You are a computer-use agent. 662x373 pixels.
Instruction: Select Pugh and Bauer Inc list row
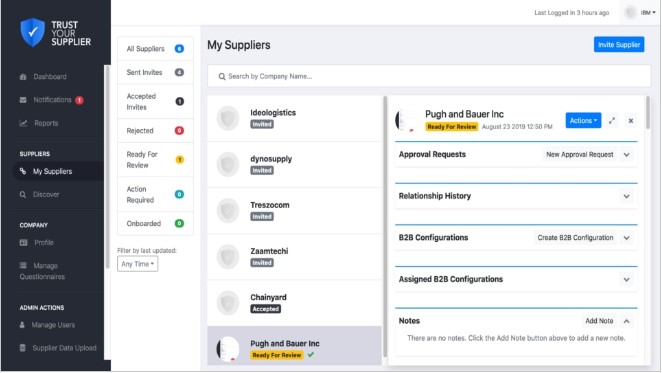pyautogui.click(x=295, y=346)
